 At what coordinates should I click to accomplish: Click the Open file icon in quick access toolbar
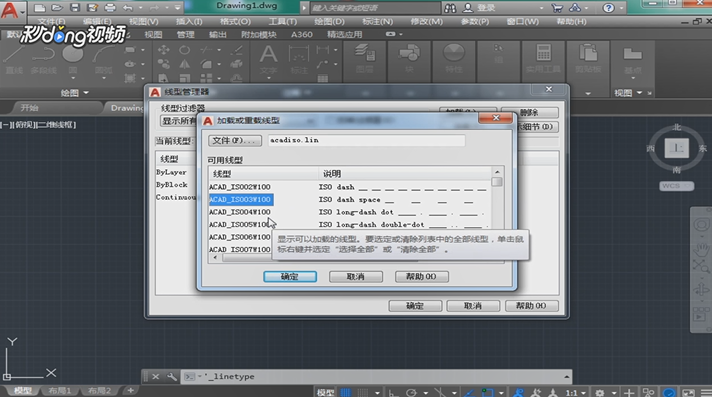[57, 8]
